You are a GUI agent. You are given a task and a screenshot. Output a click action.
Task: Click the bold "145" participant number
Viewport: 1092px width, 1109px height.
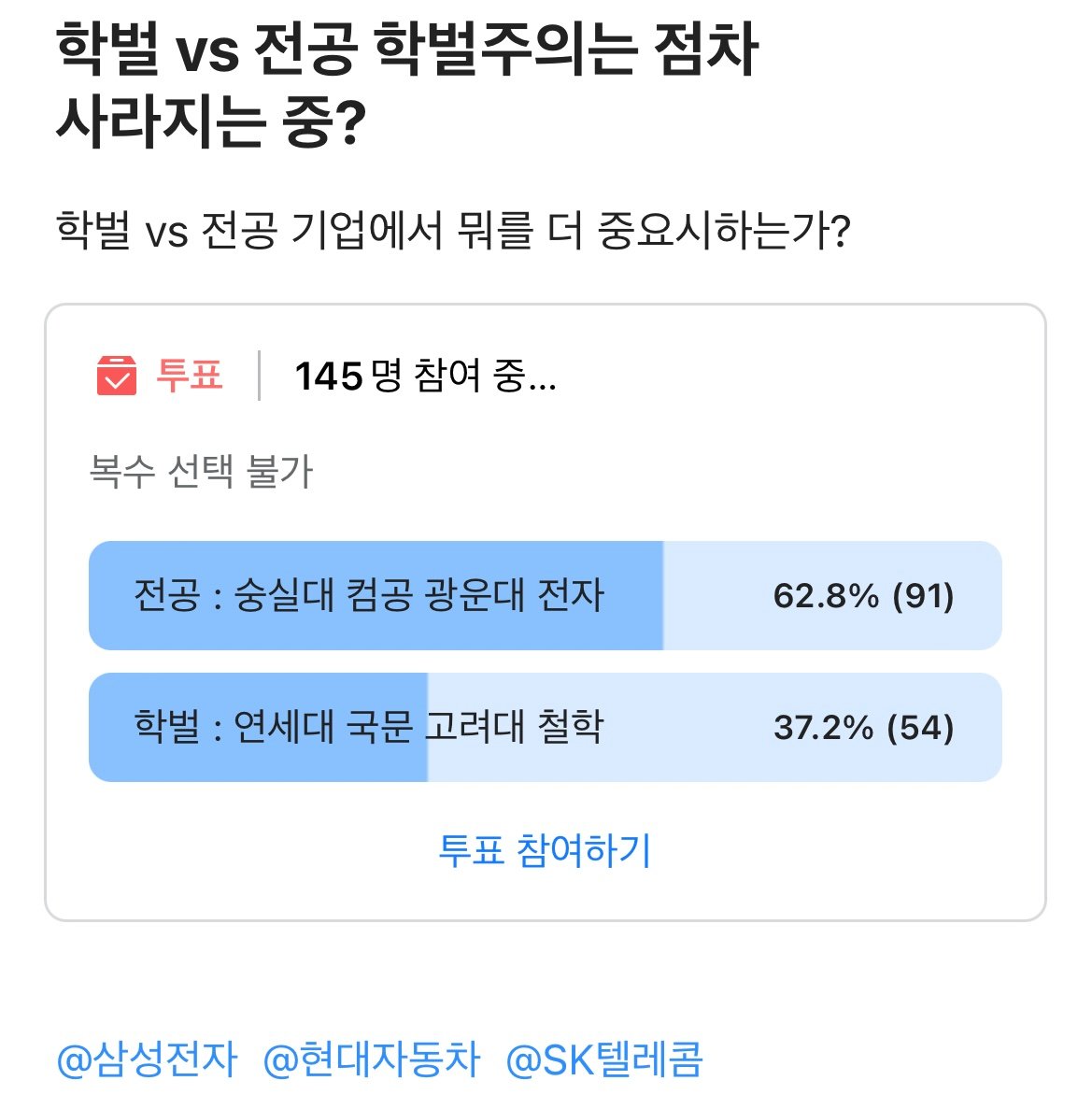click(328, 377)
